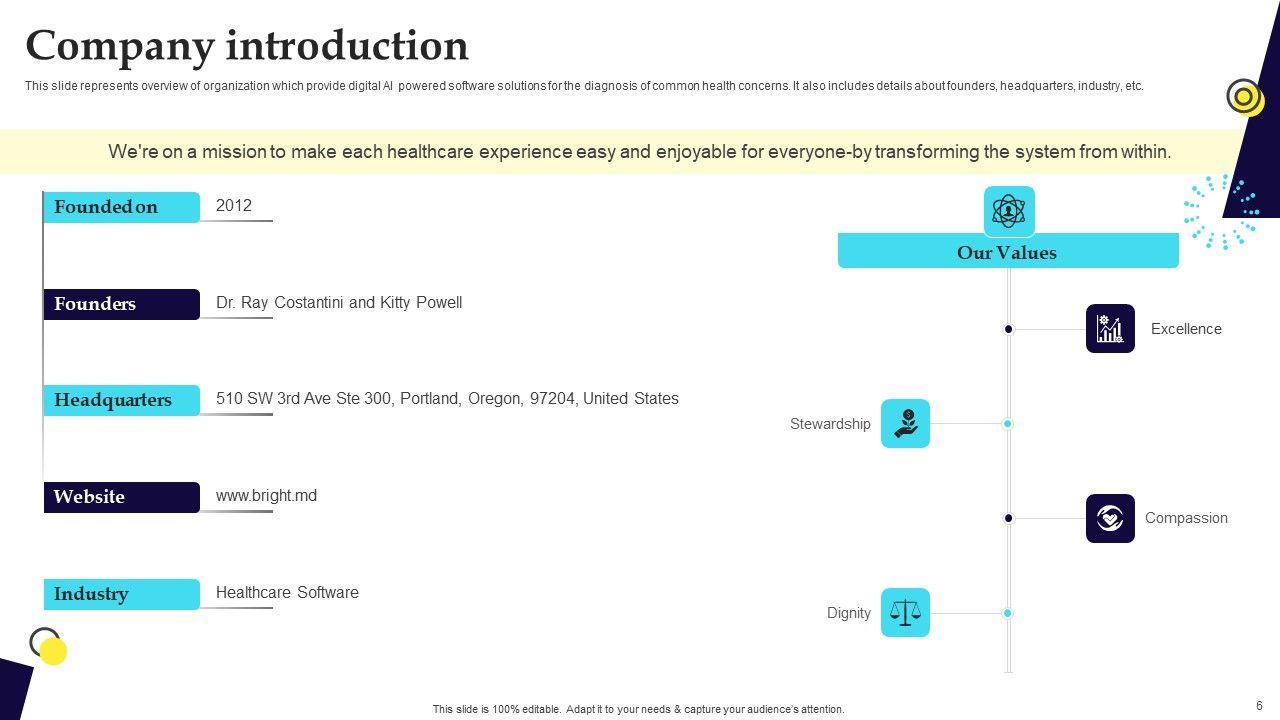Click the Stewardship hand-plant icon

(905, 424)
